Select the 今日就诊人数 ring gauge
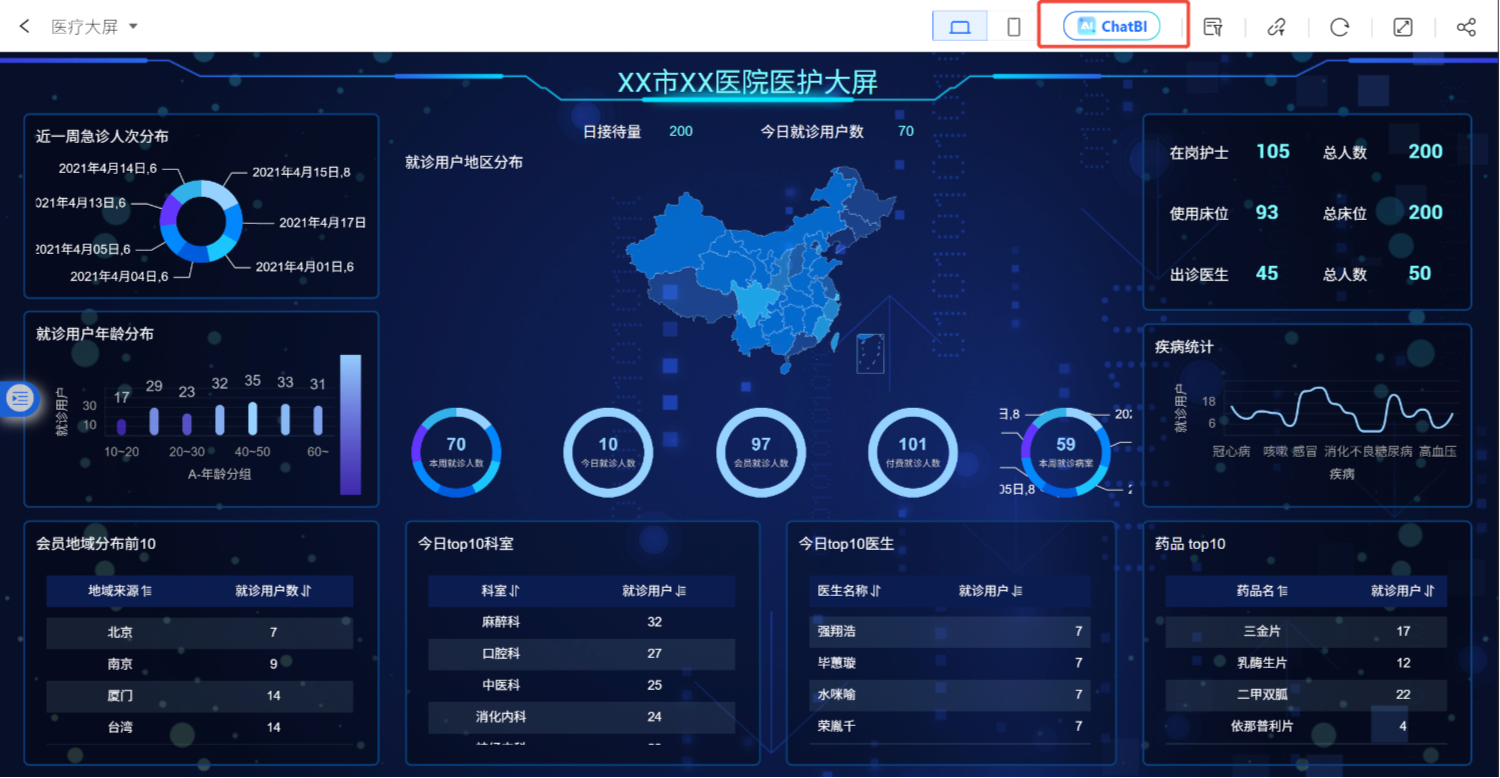The image size is (1500, 778). tap(608, 452)
